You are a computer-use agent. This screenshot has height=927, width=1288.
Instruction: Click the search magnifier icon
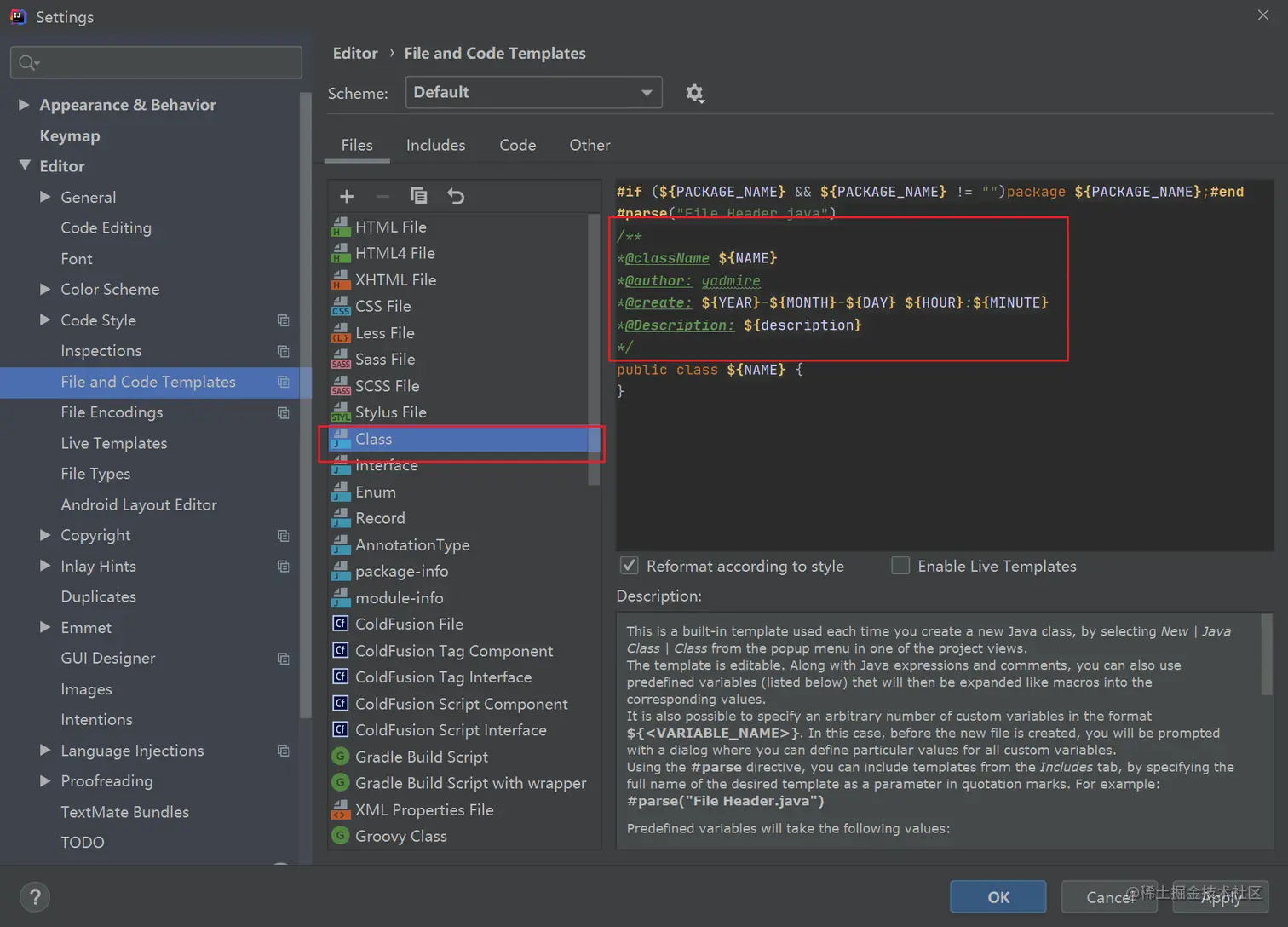(x=28, y=62)
